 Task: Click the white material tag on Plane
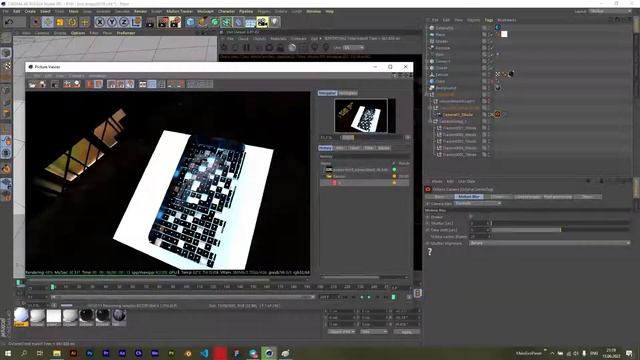pos(504,34)
